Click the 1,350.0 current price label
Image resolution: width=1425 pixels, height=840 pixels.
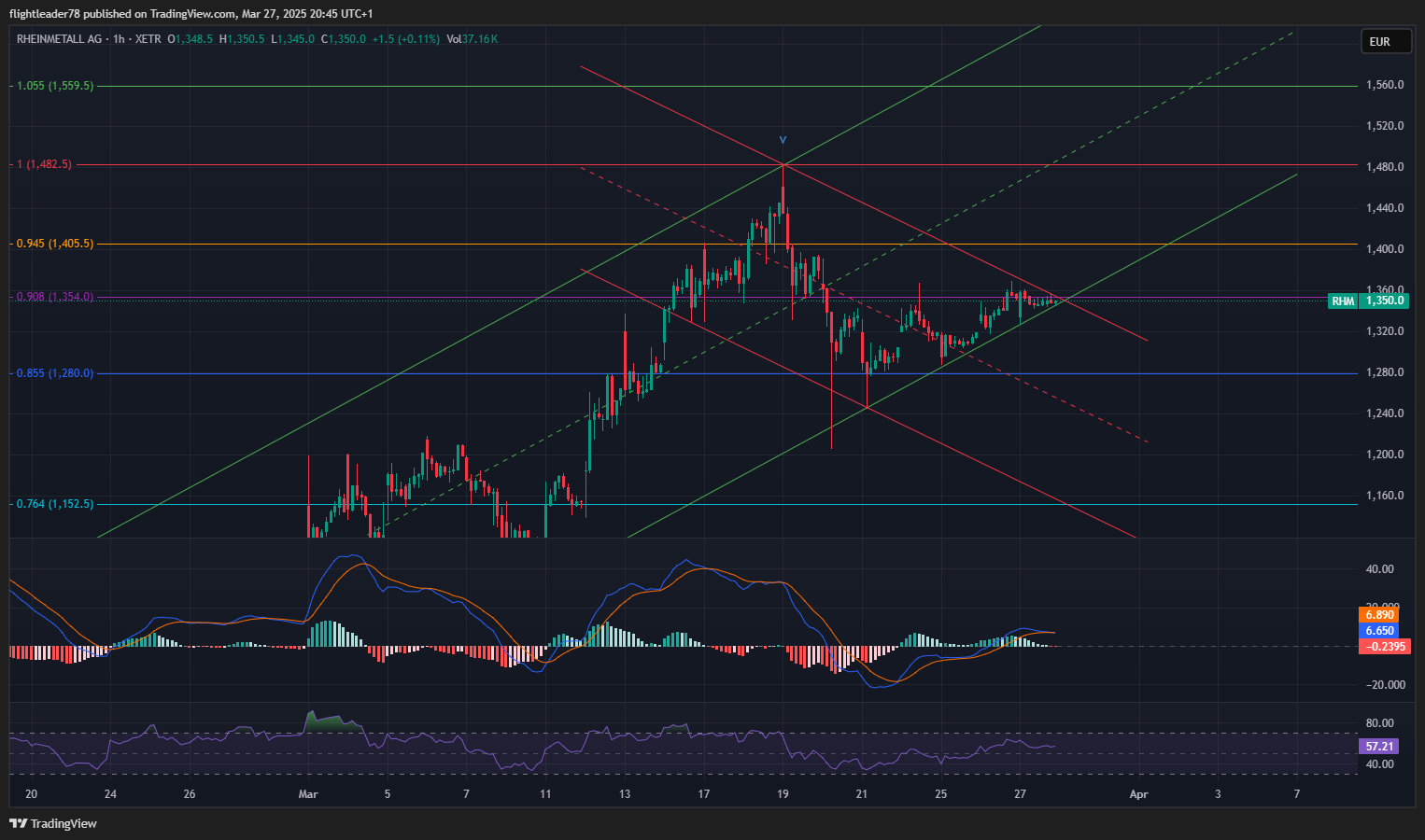1384,301
